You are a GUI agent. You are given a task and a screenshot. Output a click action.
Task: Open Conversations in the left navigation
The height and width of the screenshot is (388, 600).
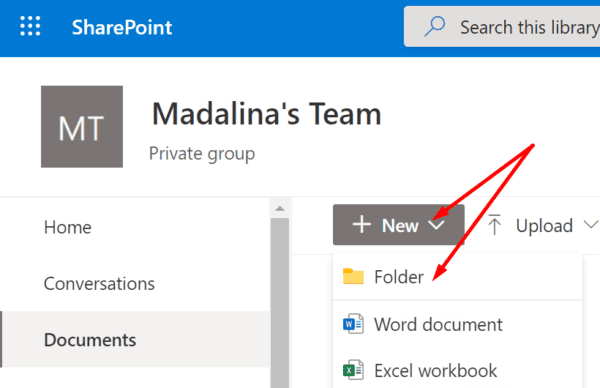(135, 284)
